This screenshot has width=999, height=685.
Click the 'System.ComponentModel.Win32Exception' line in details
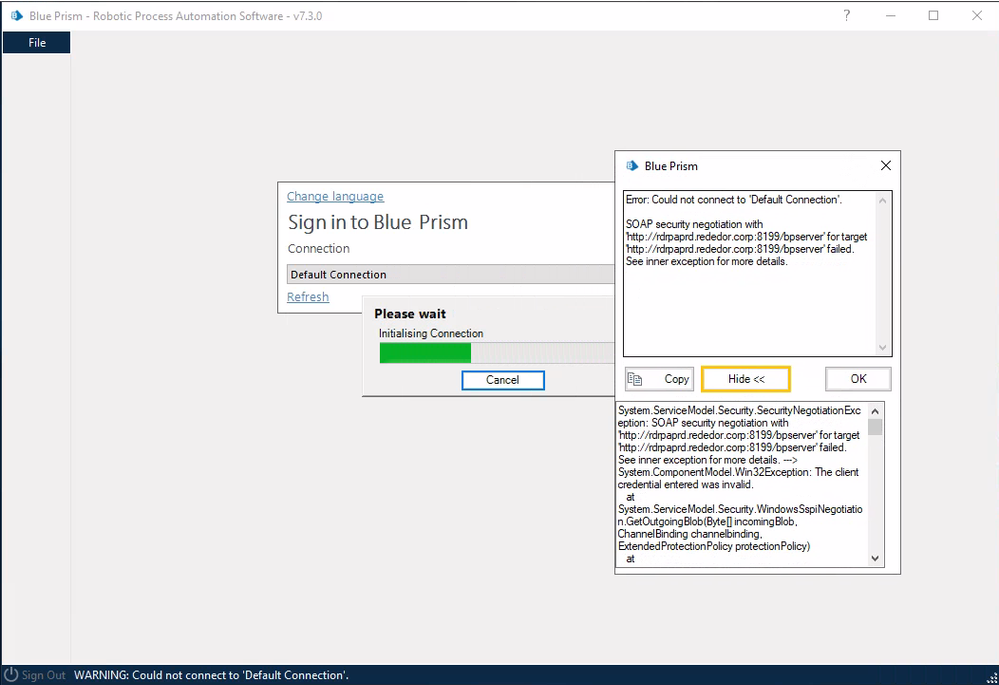(x=738, y=472)
